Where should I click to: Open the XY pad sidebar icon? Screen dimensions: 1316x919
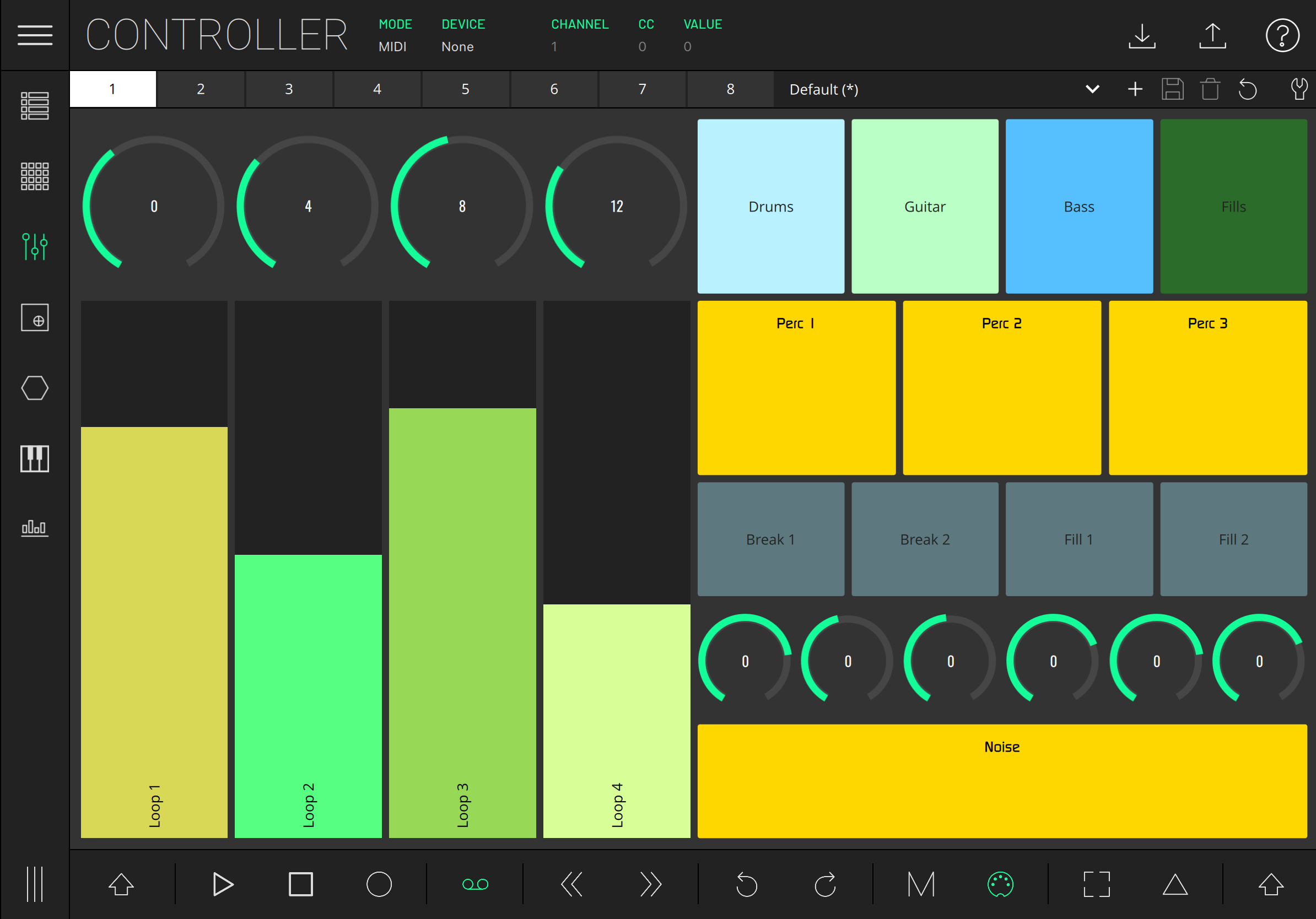[34, 317]
